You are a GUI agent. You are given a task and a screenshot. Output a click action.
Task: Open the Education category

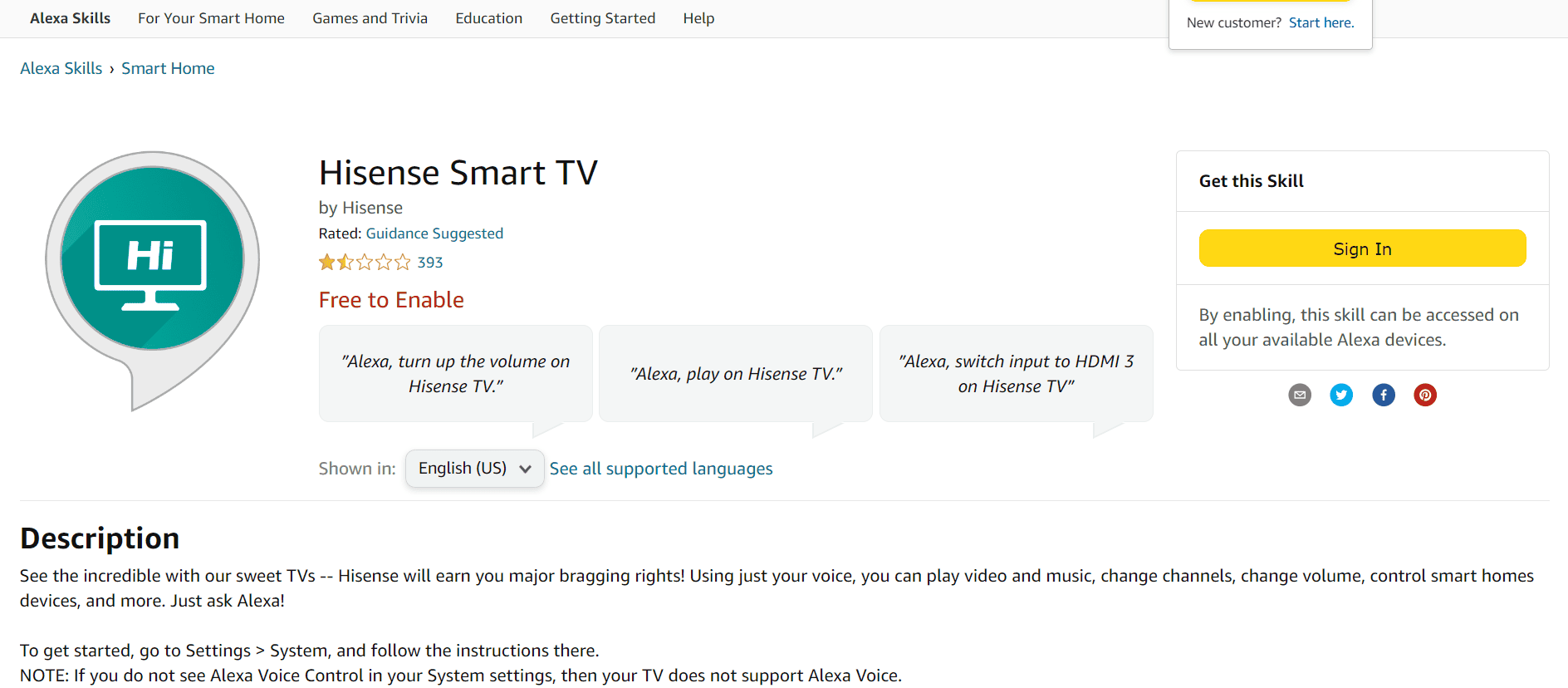489,18
